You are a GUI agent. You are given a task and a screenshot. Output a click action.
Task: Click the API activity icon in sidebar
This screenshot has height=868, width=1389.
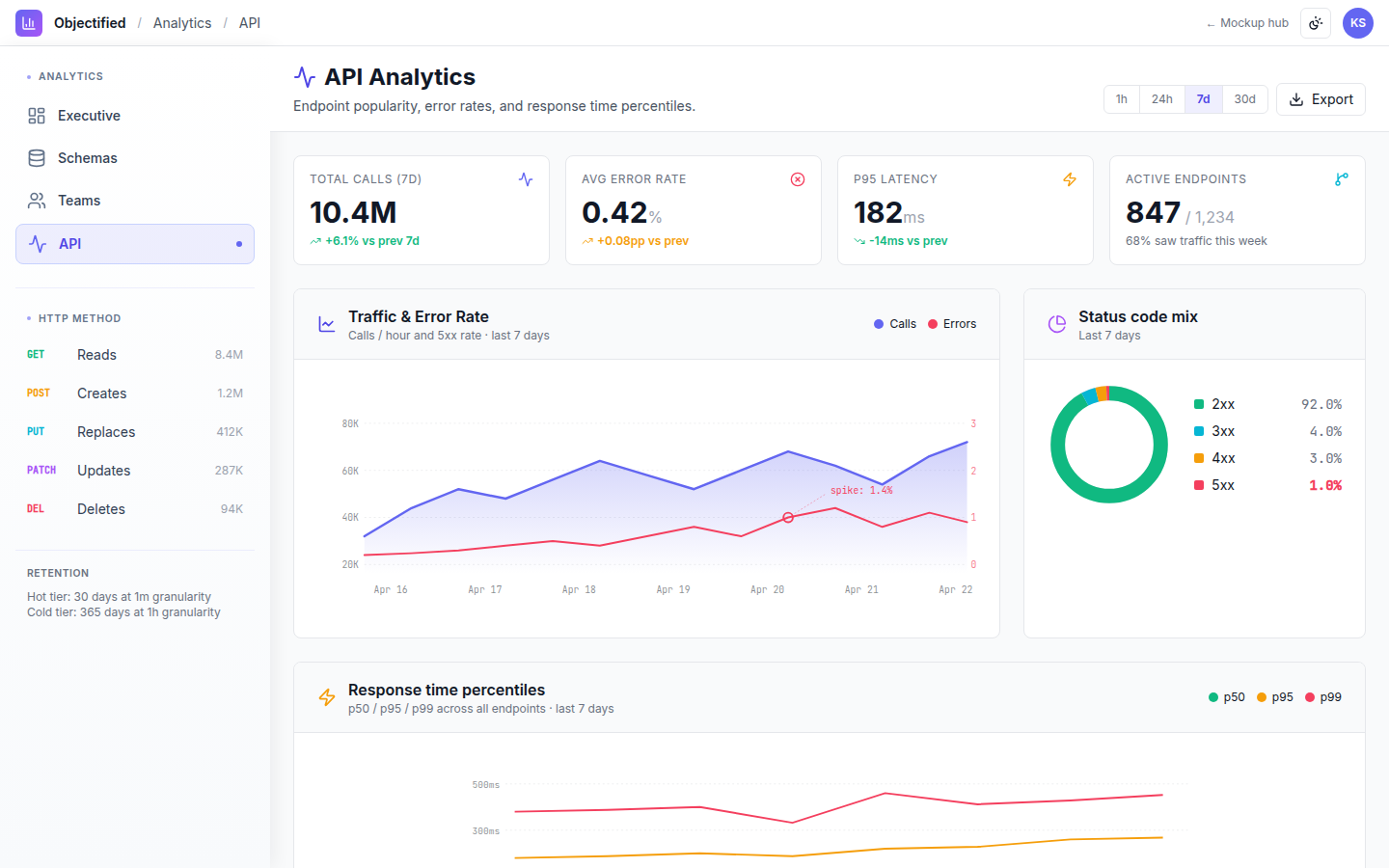click(x=38, y=244)
